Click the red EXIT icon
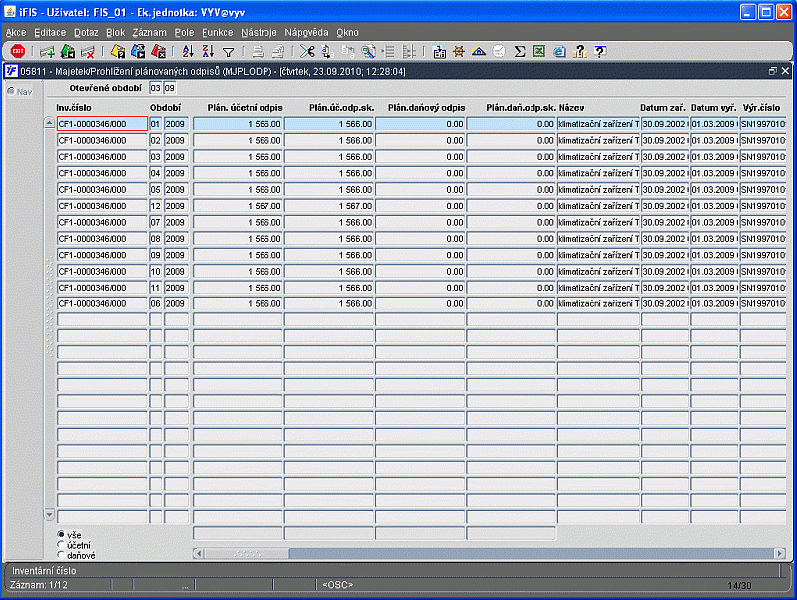The height and width of the screenshot is (600, 797). point(18,51)
